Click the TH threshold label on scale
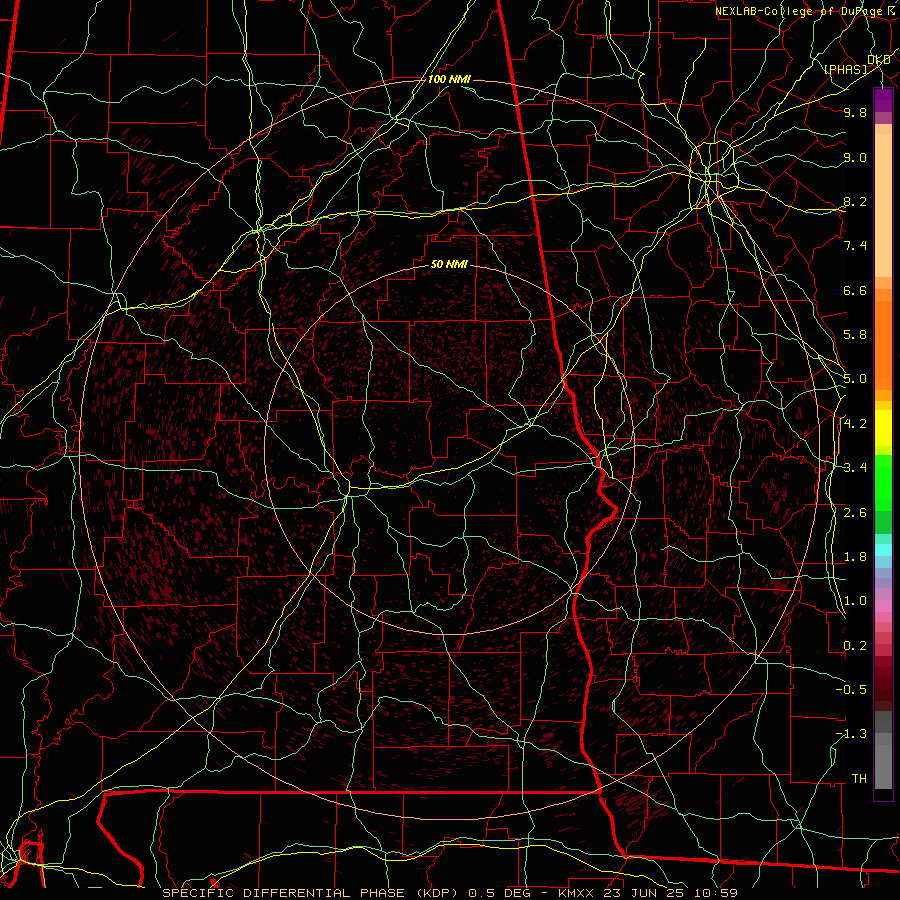 point(859,779)
